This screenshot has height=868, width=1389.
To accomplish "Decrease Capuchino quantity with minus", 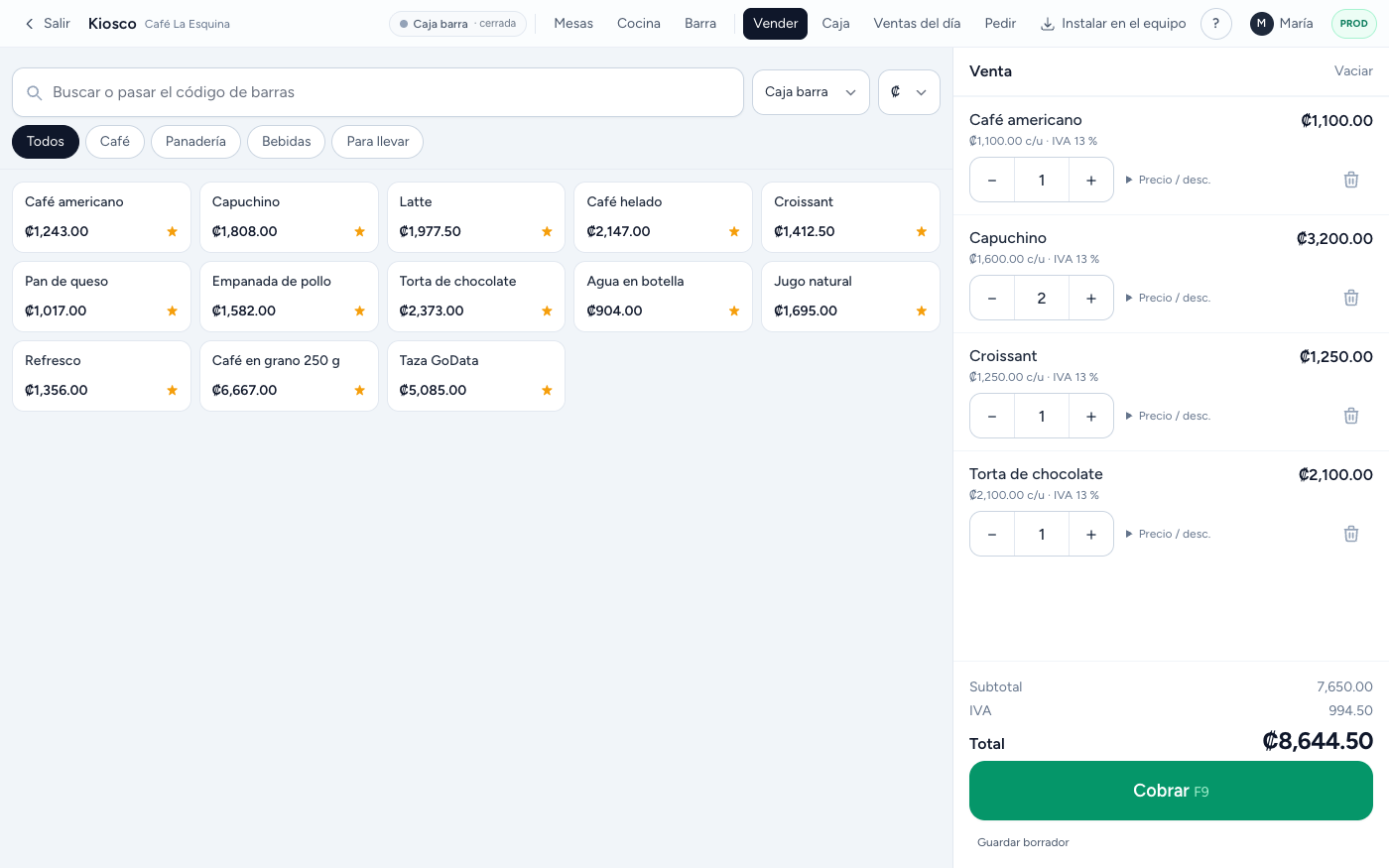I will pyautogui.click(x=992, y=298).
